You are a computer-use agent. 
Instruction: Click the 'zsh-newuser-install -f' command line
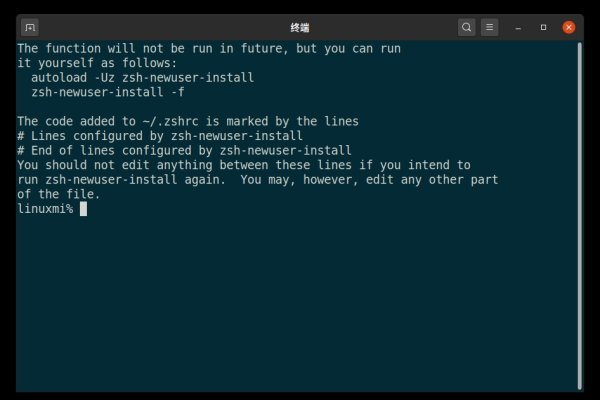pyautogui.click(x=107, y=92)
